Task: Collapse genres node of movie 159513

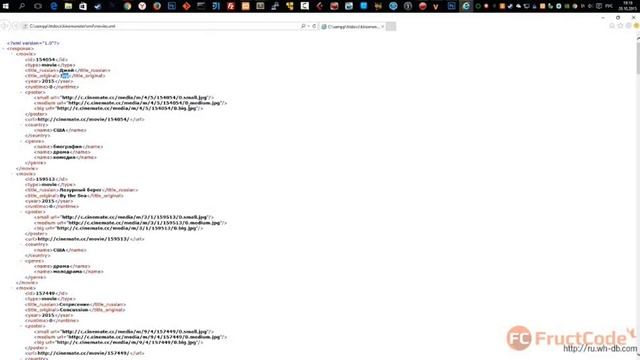Action: coord(22,261)
